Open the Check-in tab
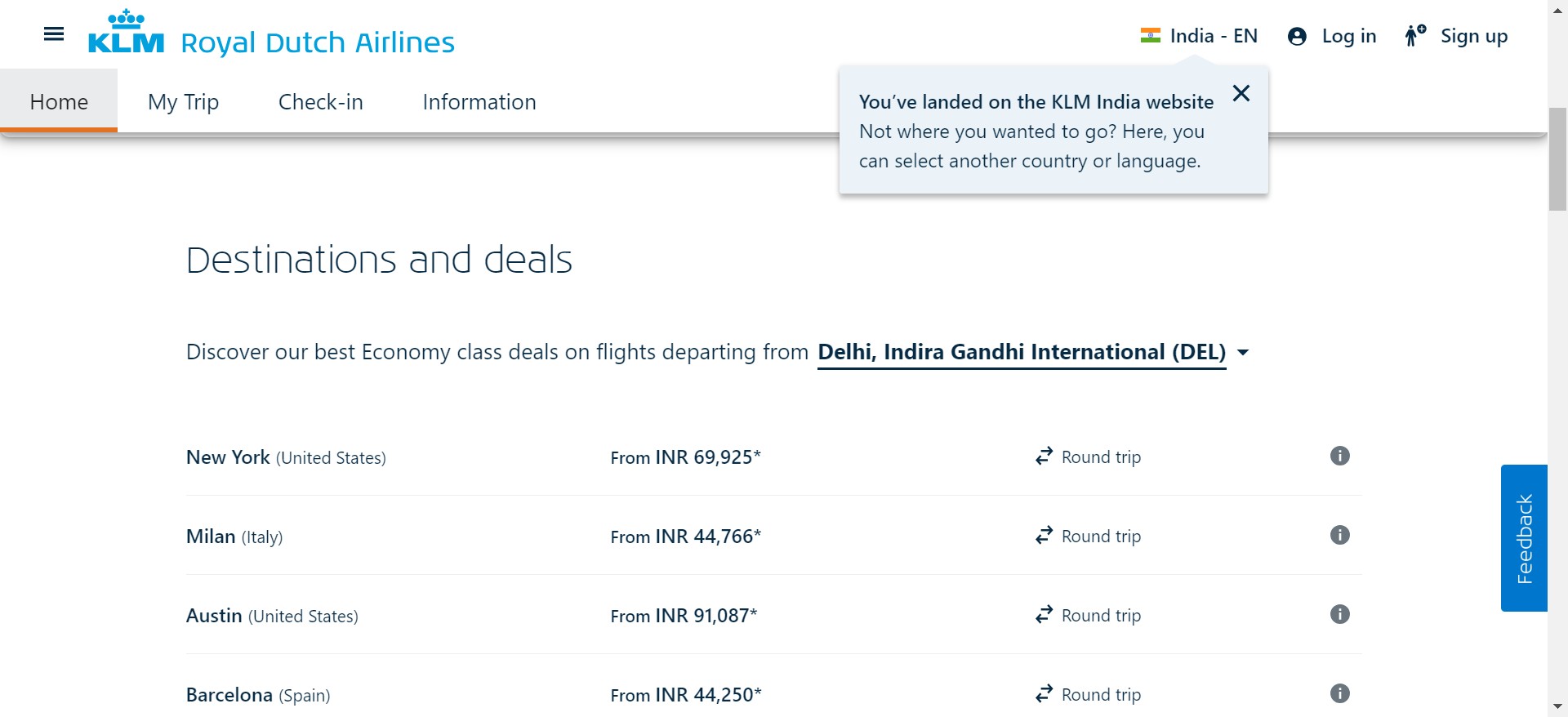1568x717 pixels. pyautogui.click(x=320, y=102)
